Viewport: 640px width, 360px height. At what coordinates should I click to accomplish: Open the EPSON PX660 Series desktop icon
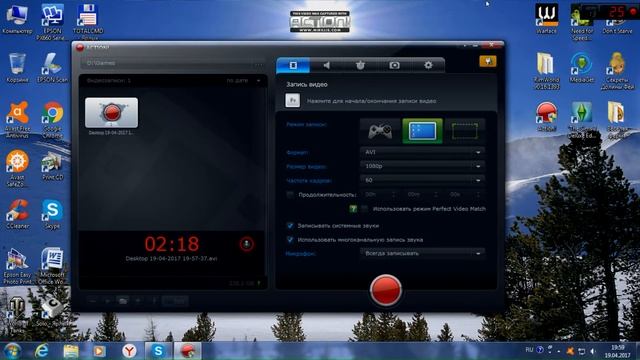click(x=52, y=22)
